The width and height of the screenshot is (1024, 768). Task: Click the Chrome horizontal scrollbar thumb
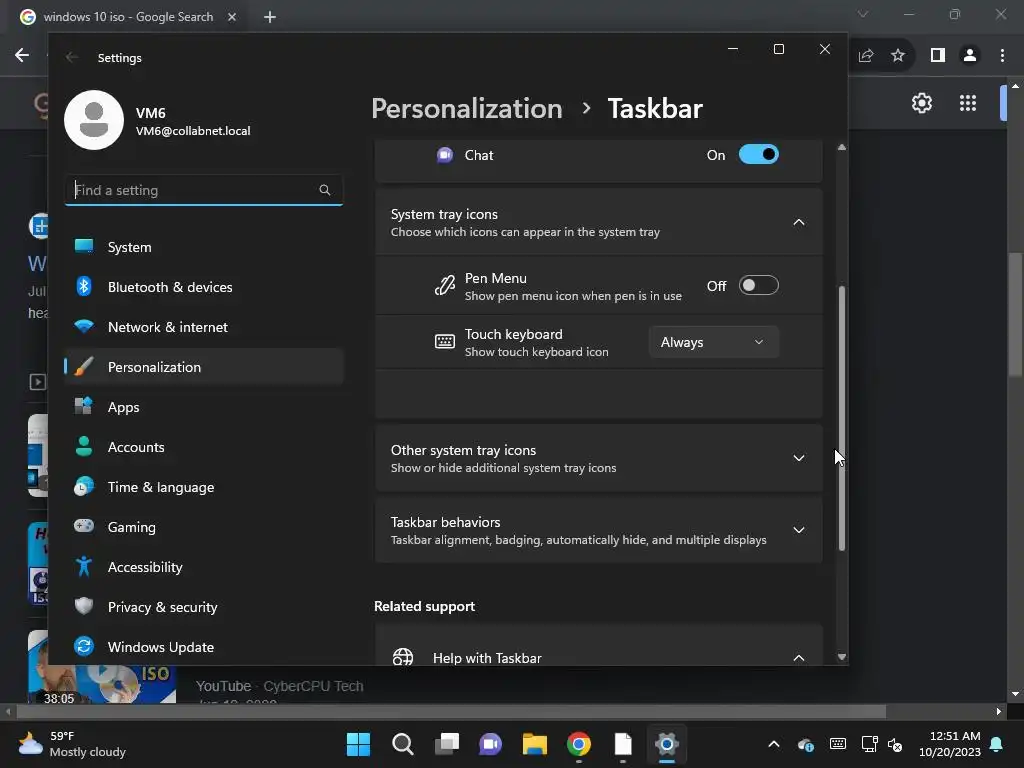[x=451, y=711]
